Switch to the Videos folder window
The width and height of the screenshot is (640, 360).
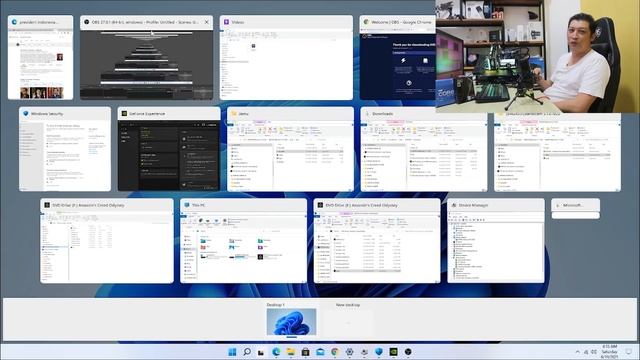tap(286, 58)
